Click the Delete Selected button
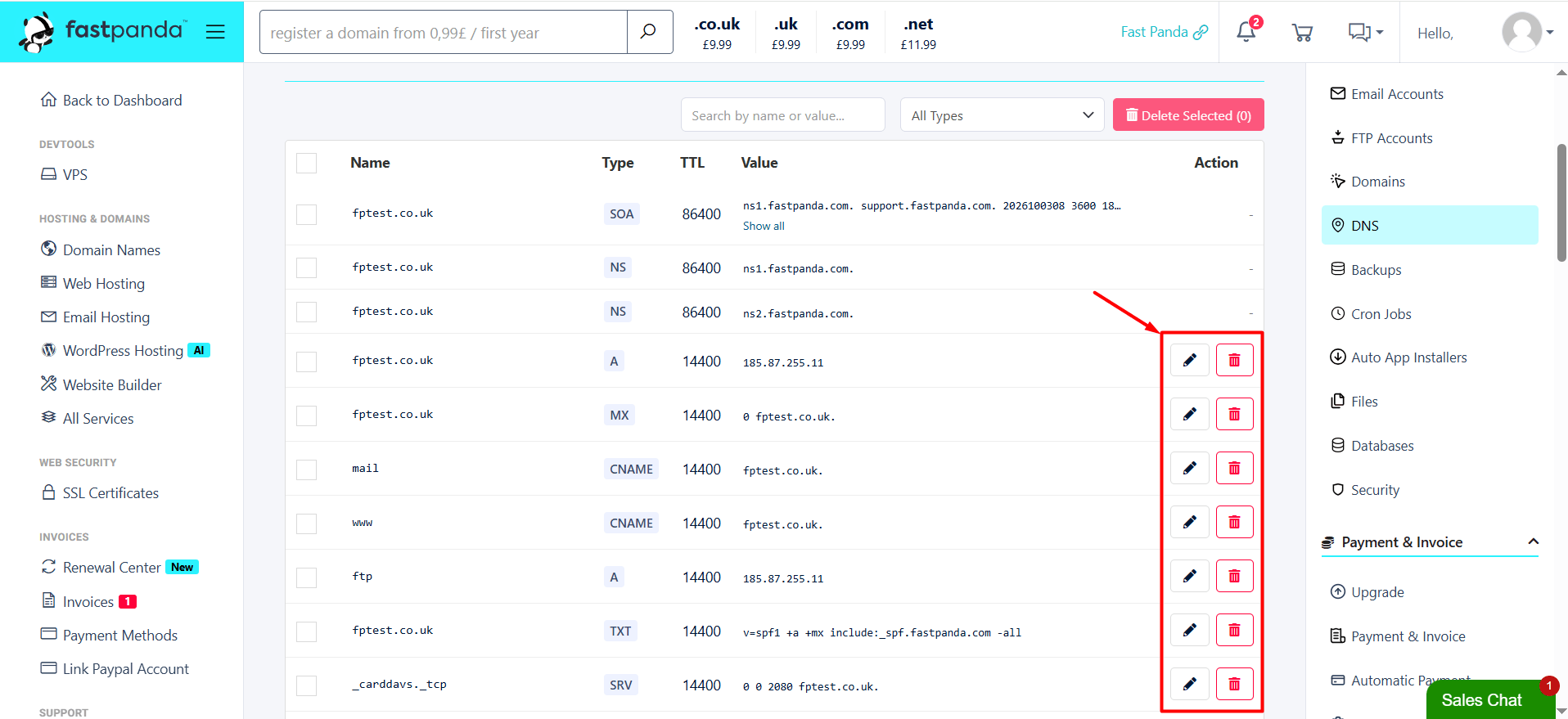The height and width of the screenshot is (719, 1568). [x=1188, y=115]
